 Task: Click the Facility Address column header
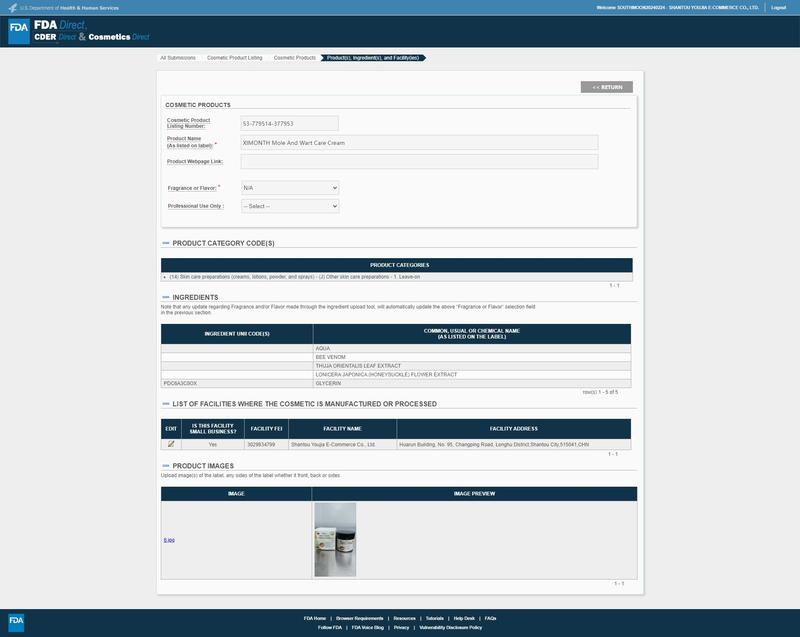point(513,429)
